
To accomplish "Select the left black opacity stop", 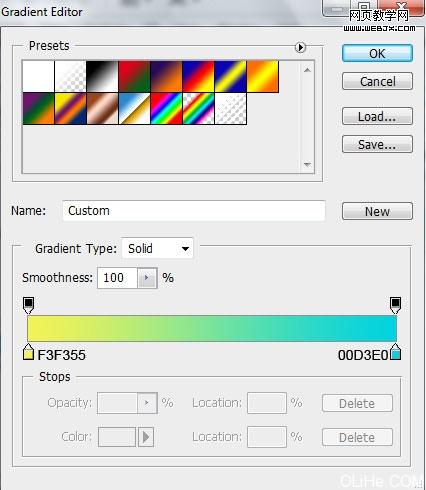I will pyautogui.click(x=28, y=305).
